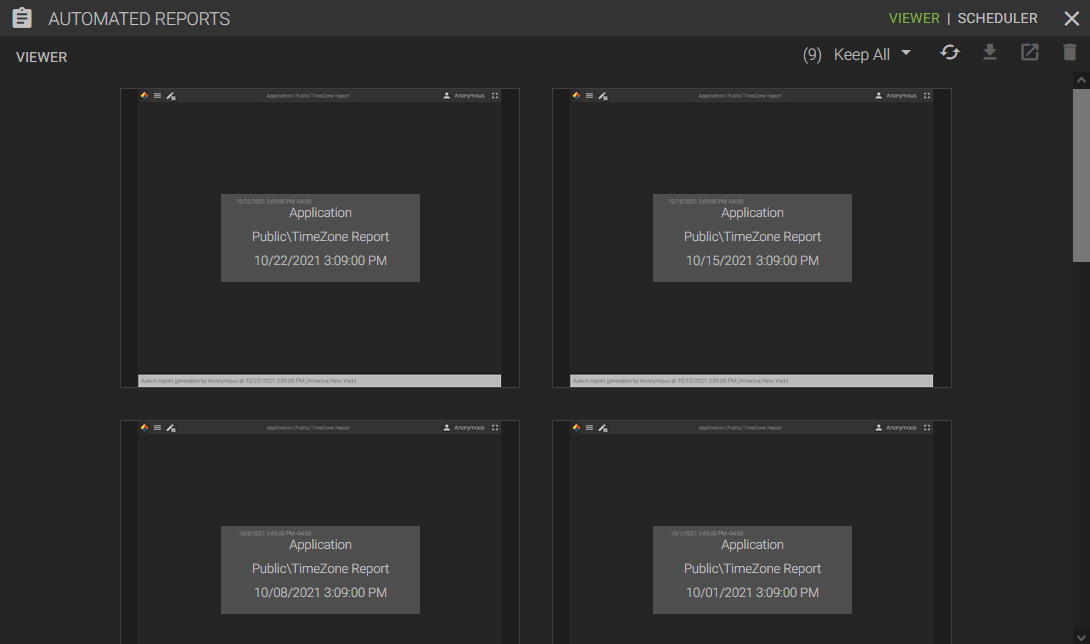Click fullscreen icon in 10/01/2021 report preview
1090x644 pixels.
tap(927, 428)
